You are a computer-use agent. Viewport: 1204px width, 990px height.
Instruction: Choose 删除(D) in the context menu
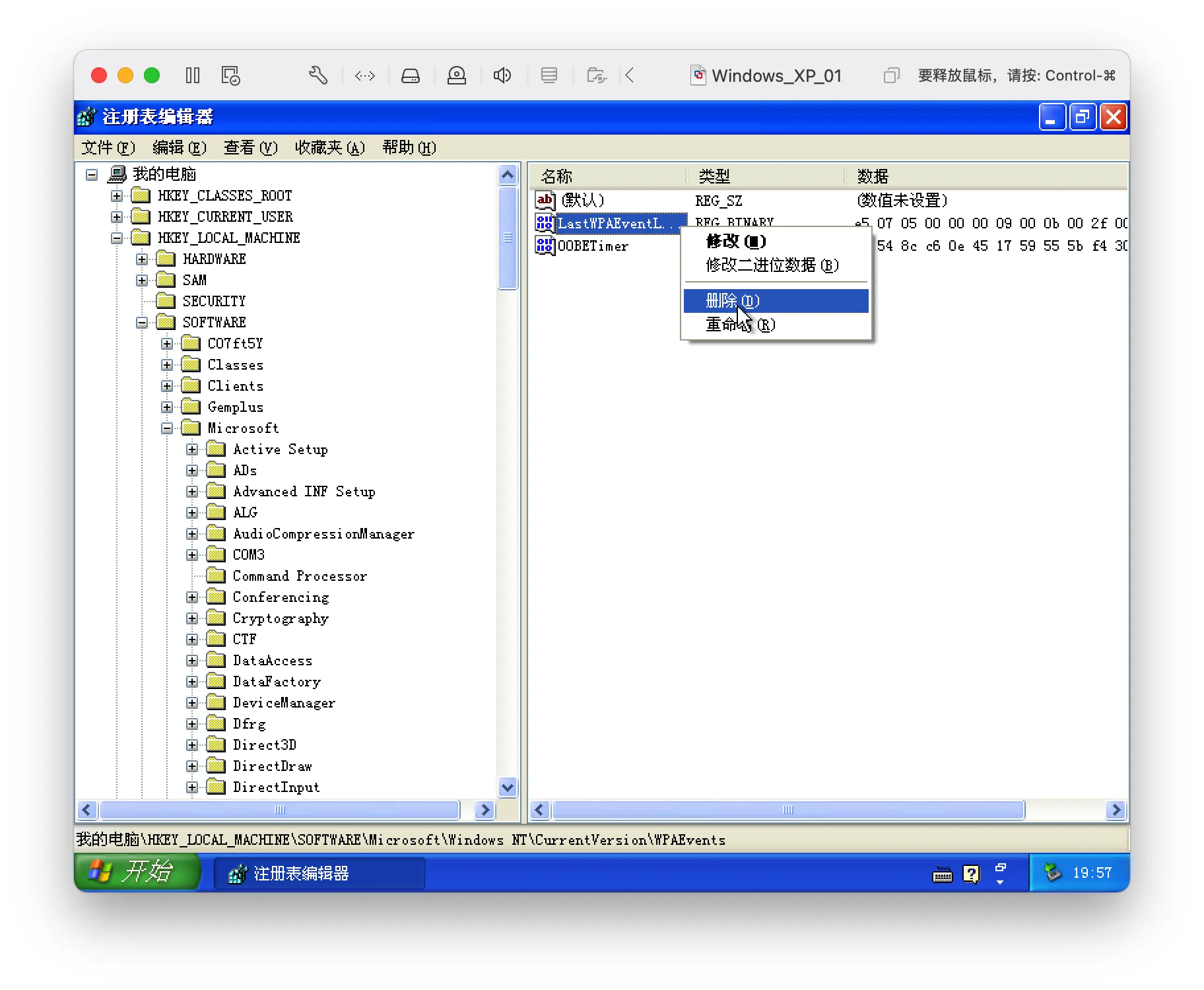[x=776, y=301]
